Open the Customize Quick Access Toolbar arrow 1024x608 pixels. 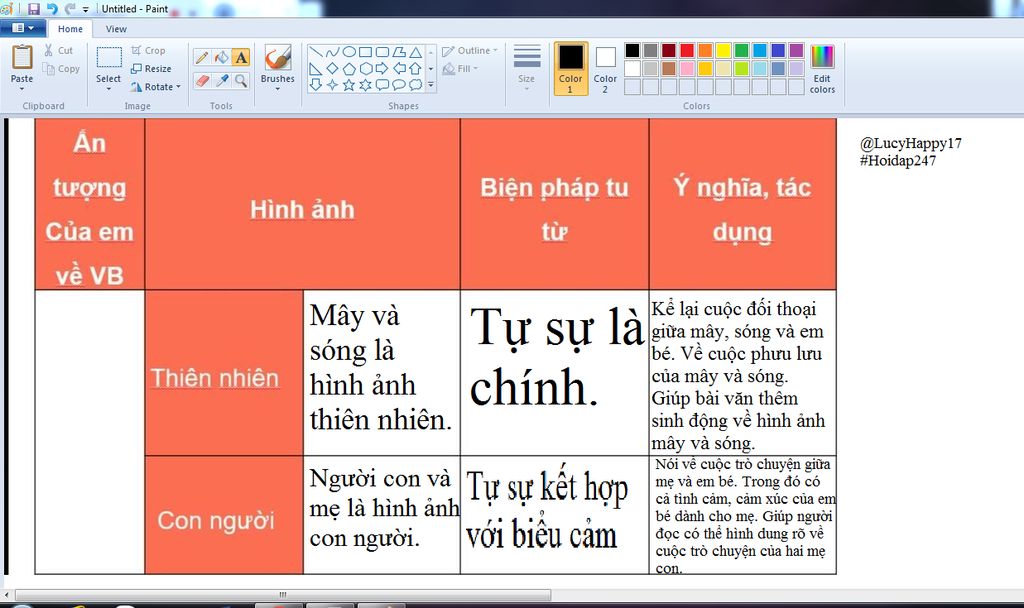[x=86, y=9]
